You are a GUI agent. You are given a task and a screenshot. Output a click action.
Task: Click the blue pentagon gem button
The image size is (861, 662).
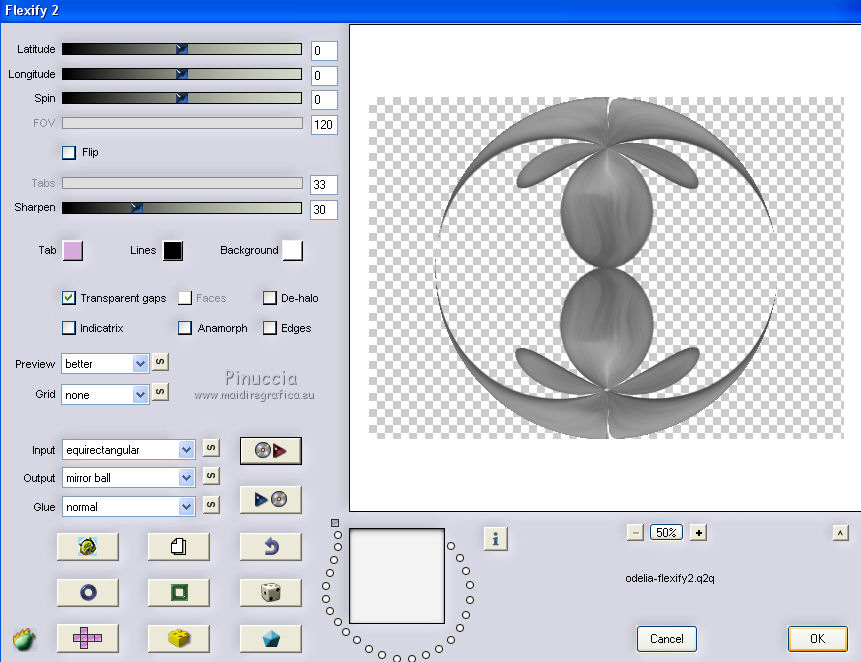(x=271, y=638)
